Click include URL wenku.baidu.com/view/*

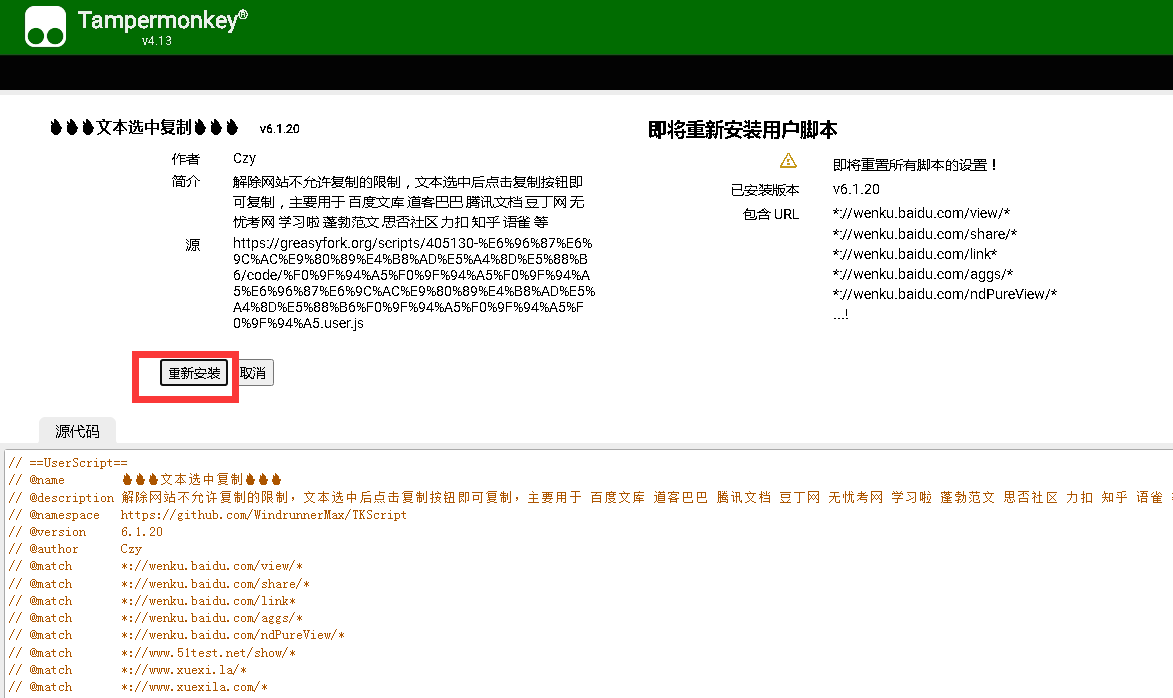[x=922, y=213]
